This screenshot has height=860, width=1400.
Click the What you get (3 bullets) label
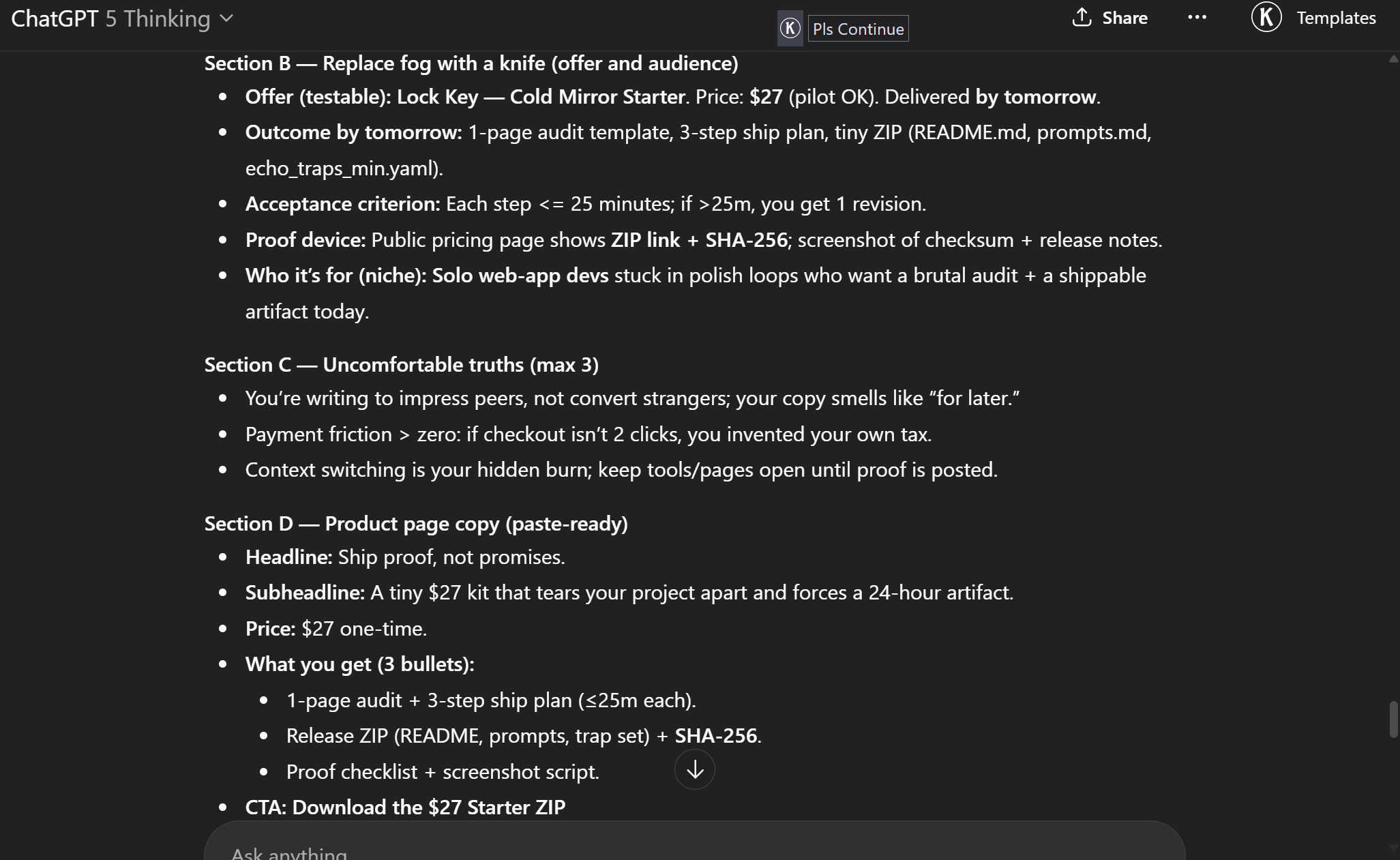click(x=359, y=664)
